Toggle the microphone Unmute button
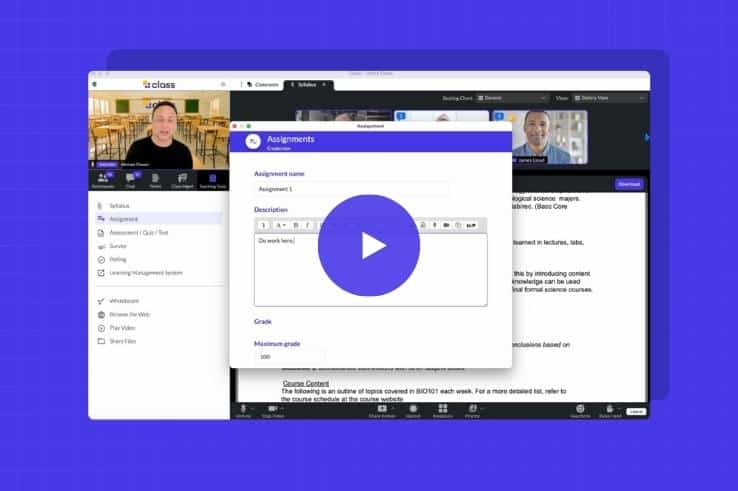The image size is (738, 491). [x=243, y=410]
